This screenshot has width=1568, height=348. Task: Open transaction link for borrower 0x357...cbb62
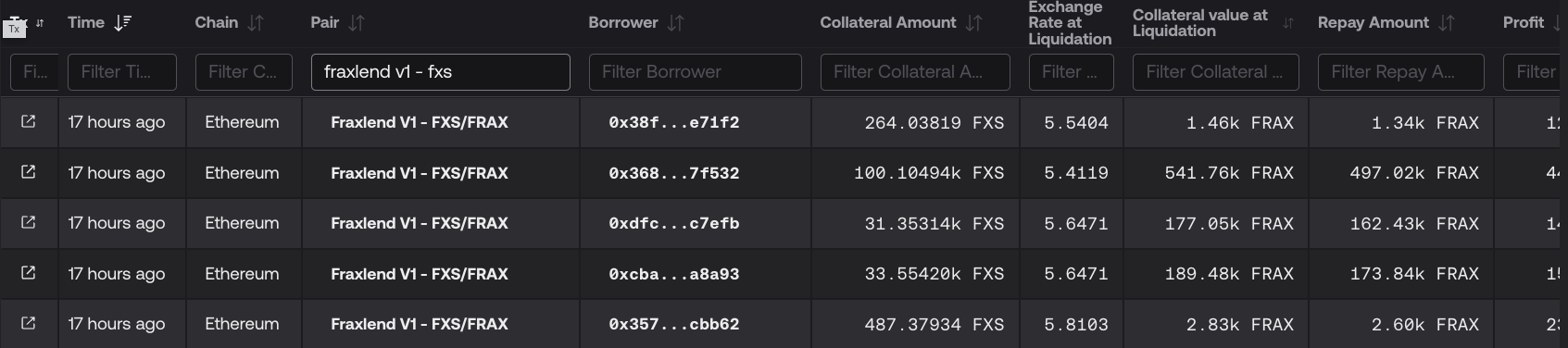pyautogui.click(x=29, y=324)
